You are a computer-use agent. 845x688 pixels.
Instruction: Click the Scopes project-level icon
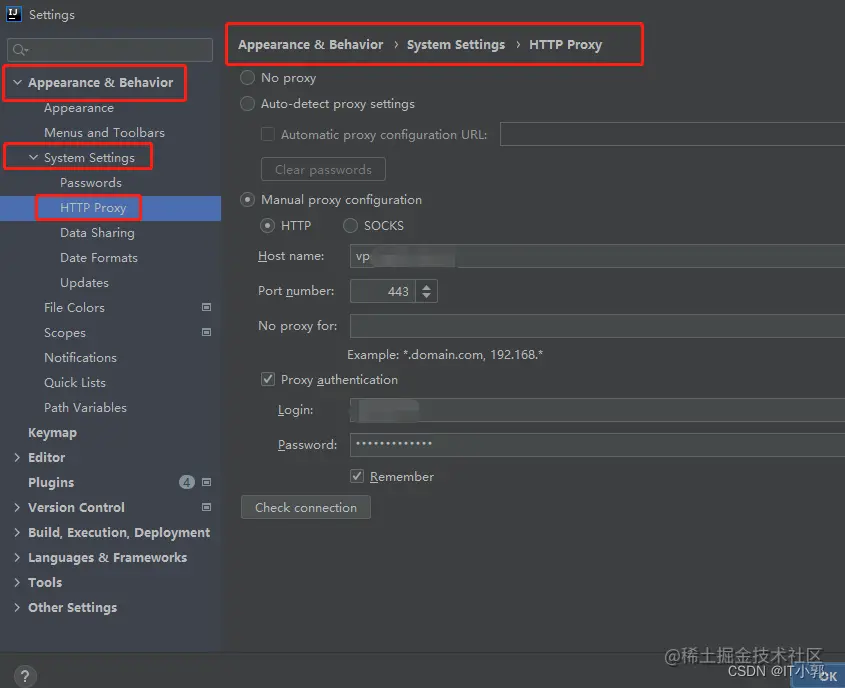[206, 332]
